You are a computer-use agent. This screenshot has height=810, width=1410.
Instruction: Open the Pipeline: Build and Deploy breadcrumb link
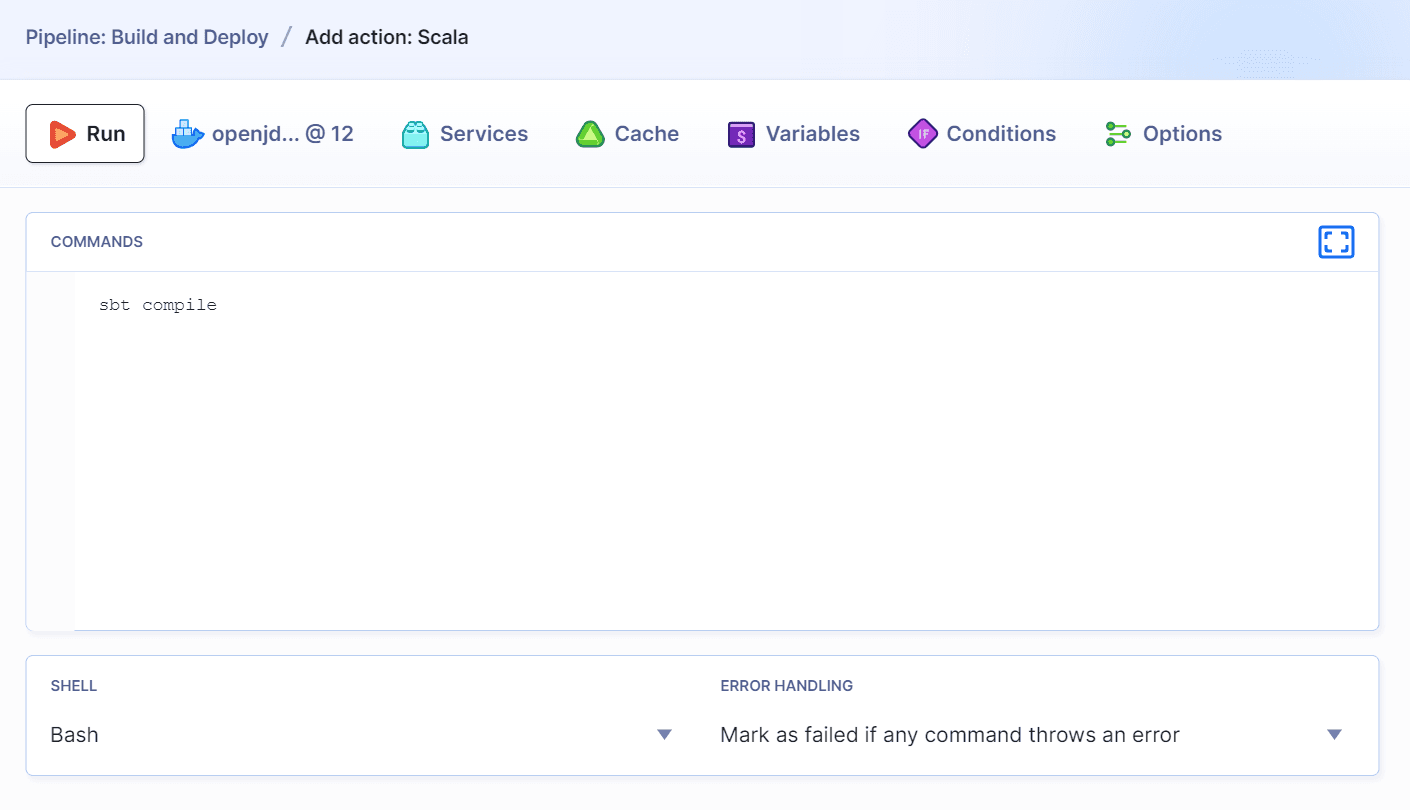(x=147, y=36)
